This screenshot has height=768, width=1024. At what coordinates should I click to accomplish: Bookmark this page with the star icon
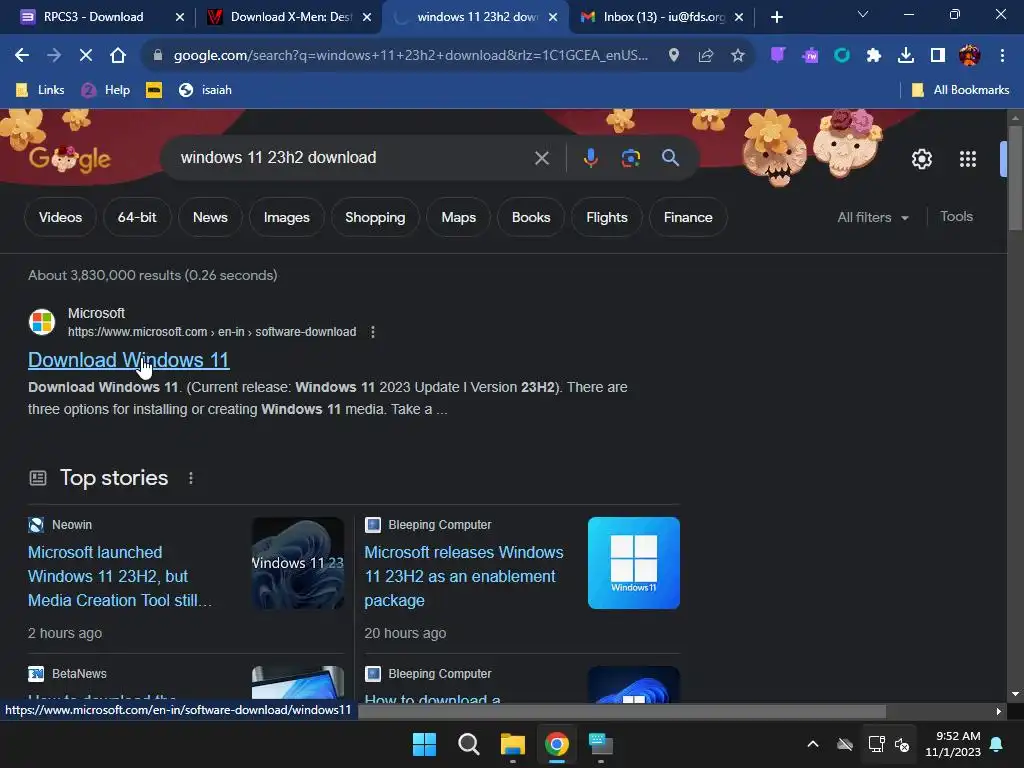737,56
